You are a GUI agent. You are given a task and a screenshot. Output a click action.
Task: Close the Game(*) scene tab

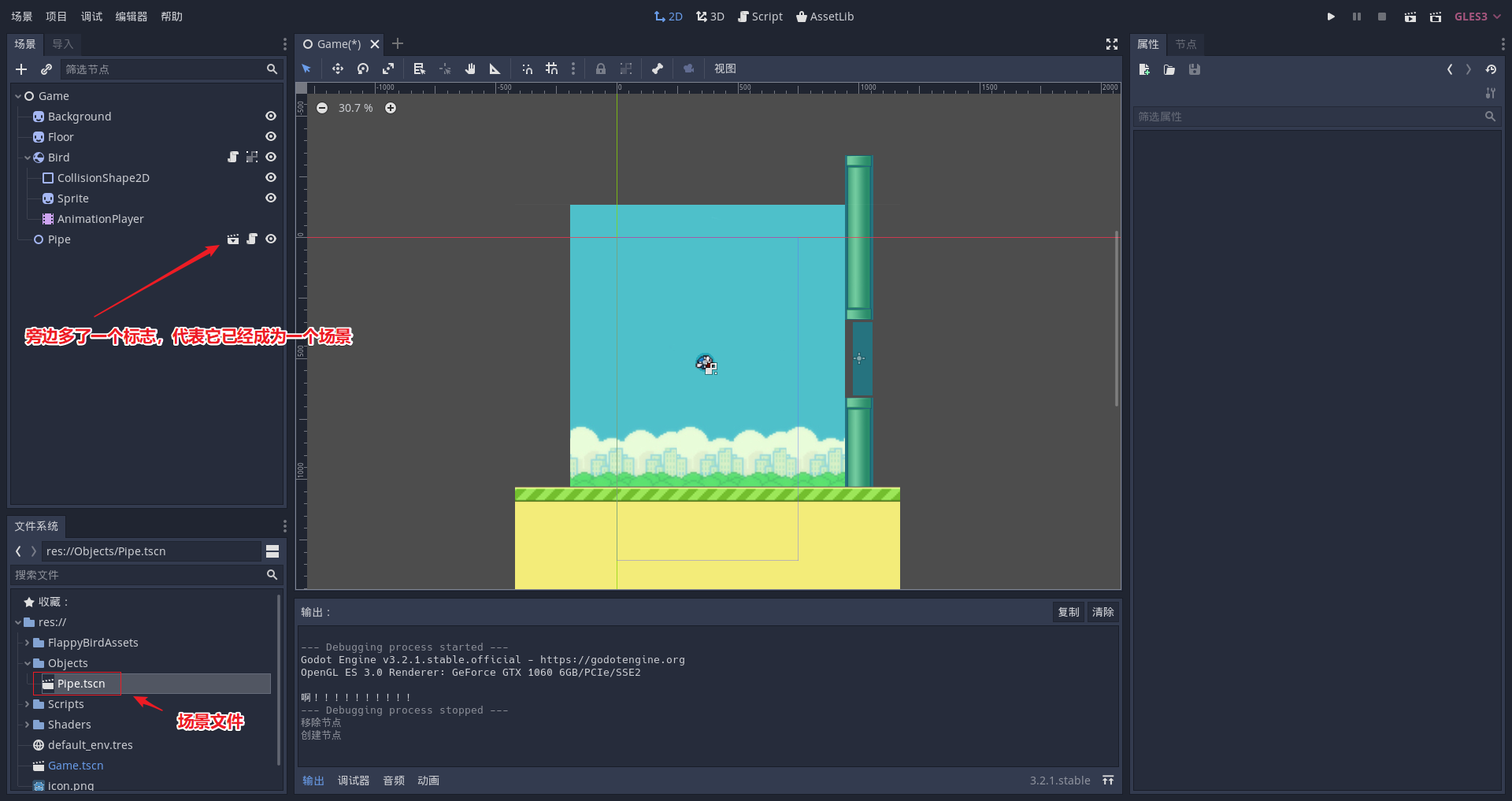[375, 44]
